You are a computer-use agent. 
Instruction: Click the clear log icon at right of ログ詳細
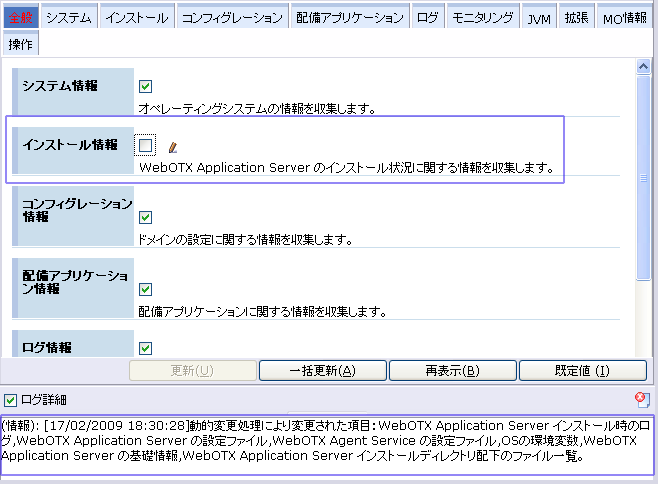642,400
